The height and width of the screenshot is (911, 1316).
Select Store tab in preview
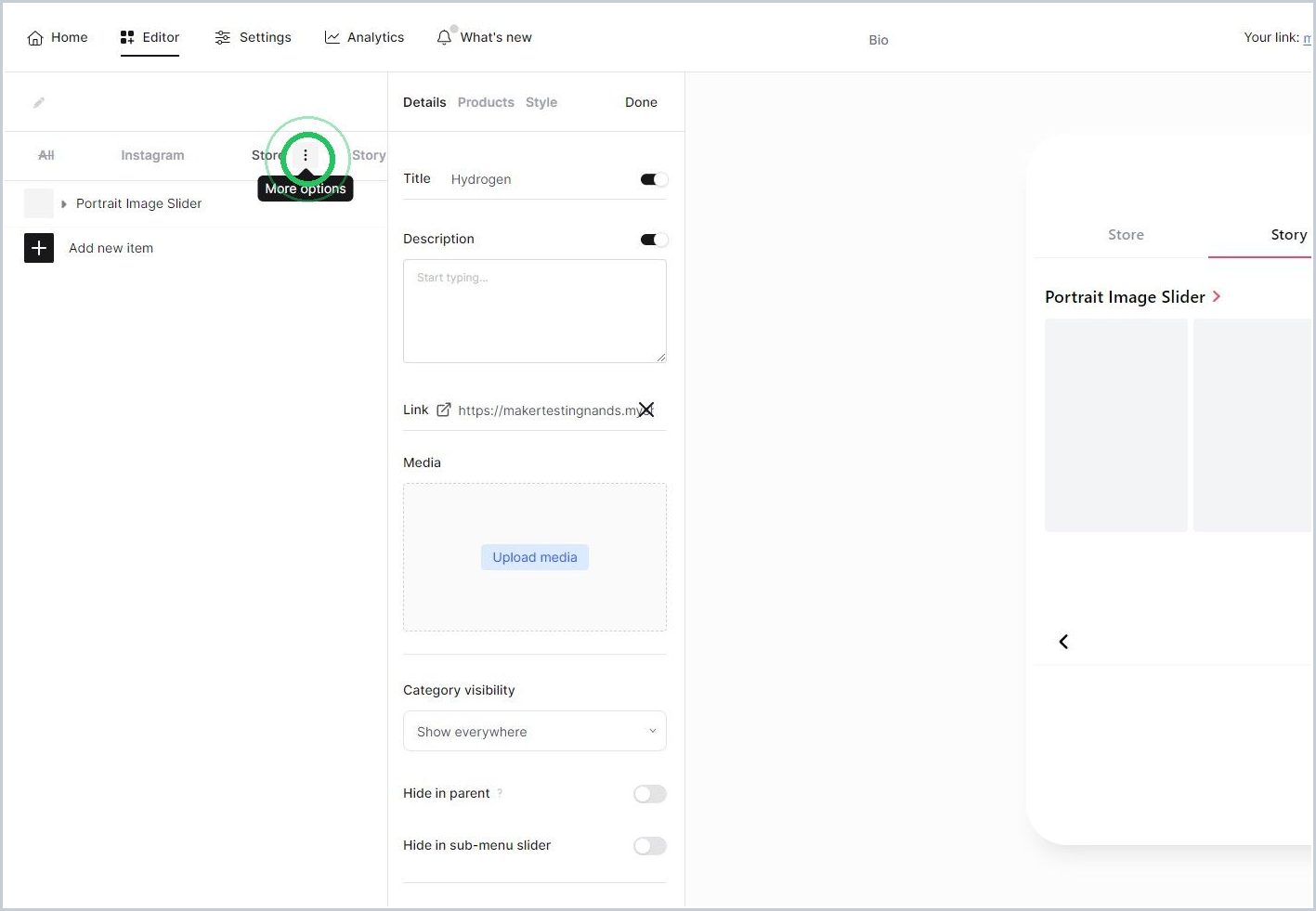pos(1126,235)
